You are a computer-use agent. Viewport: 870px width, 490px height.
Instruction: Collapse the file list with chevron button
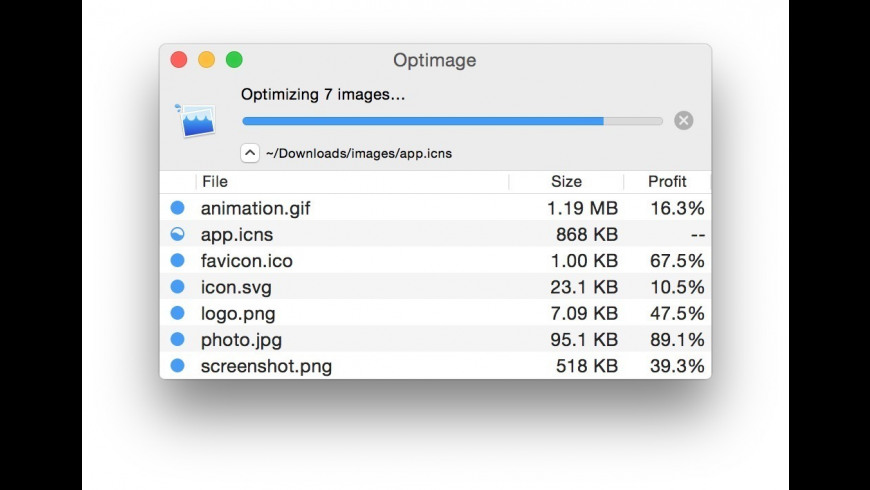(250, 153)
